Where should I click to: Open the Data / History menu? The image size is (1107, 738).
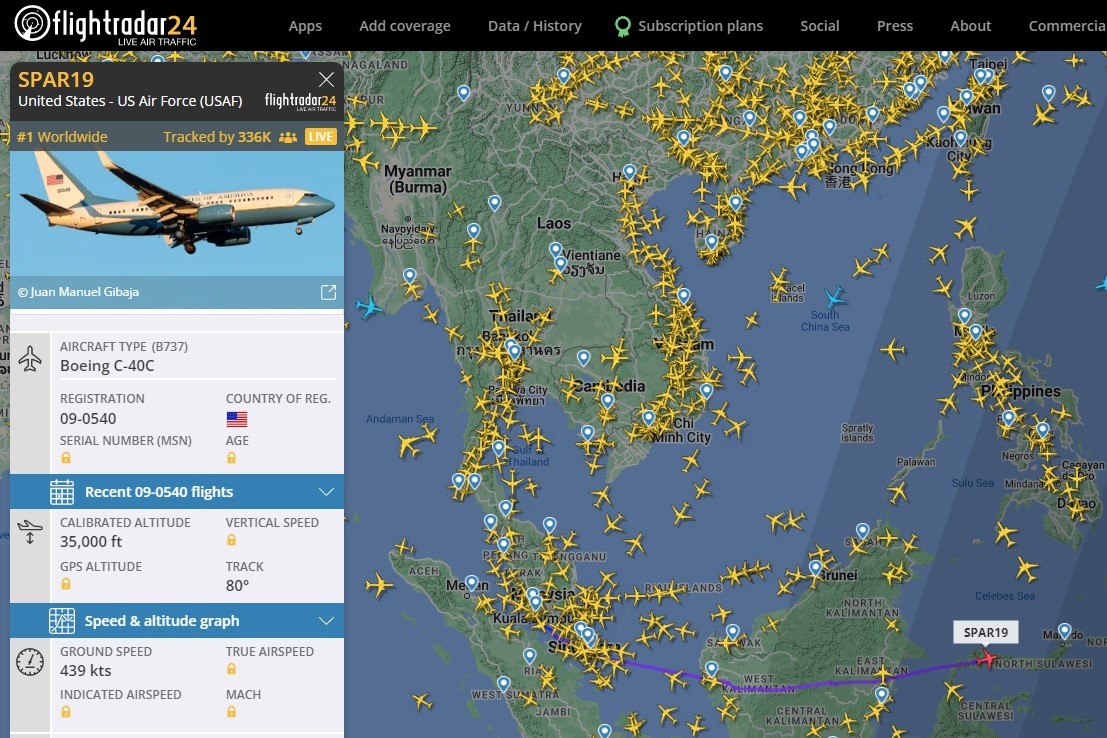(534, 26)
